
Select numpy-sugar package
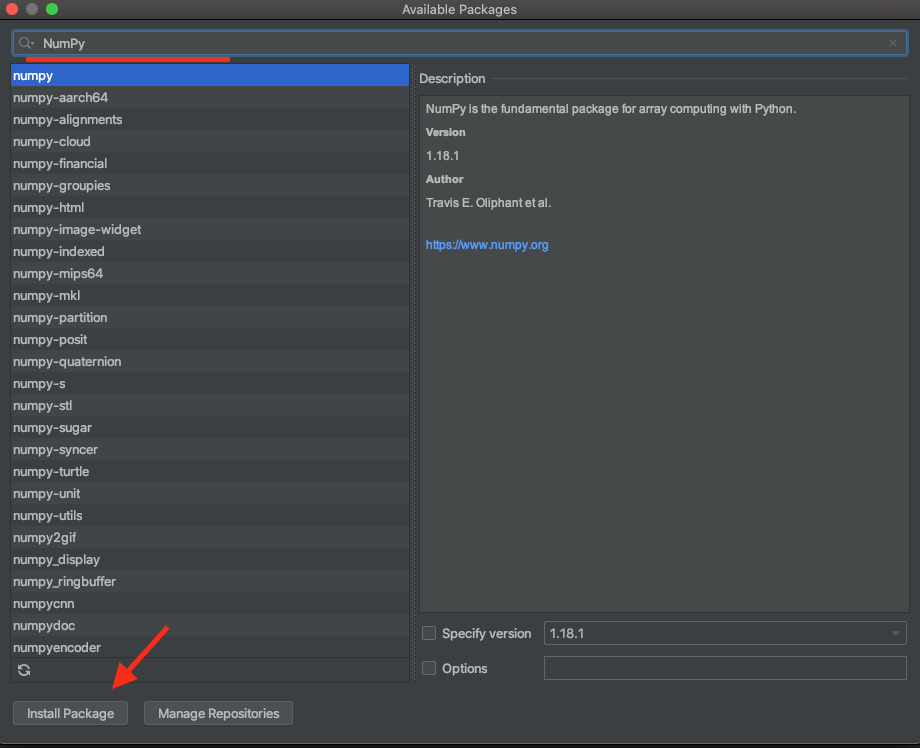210,428
